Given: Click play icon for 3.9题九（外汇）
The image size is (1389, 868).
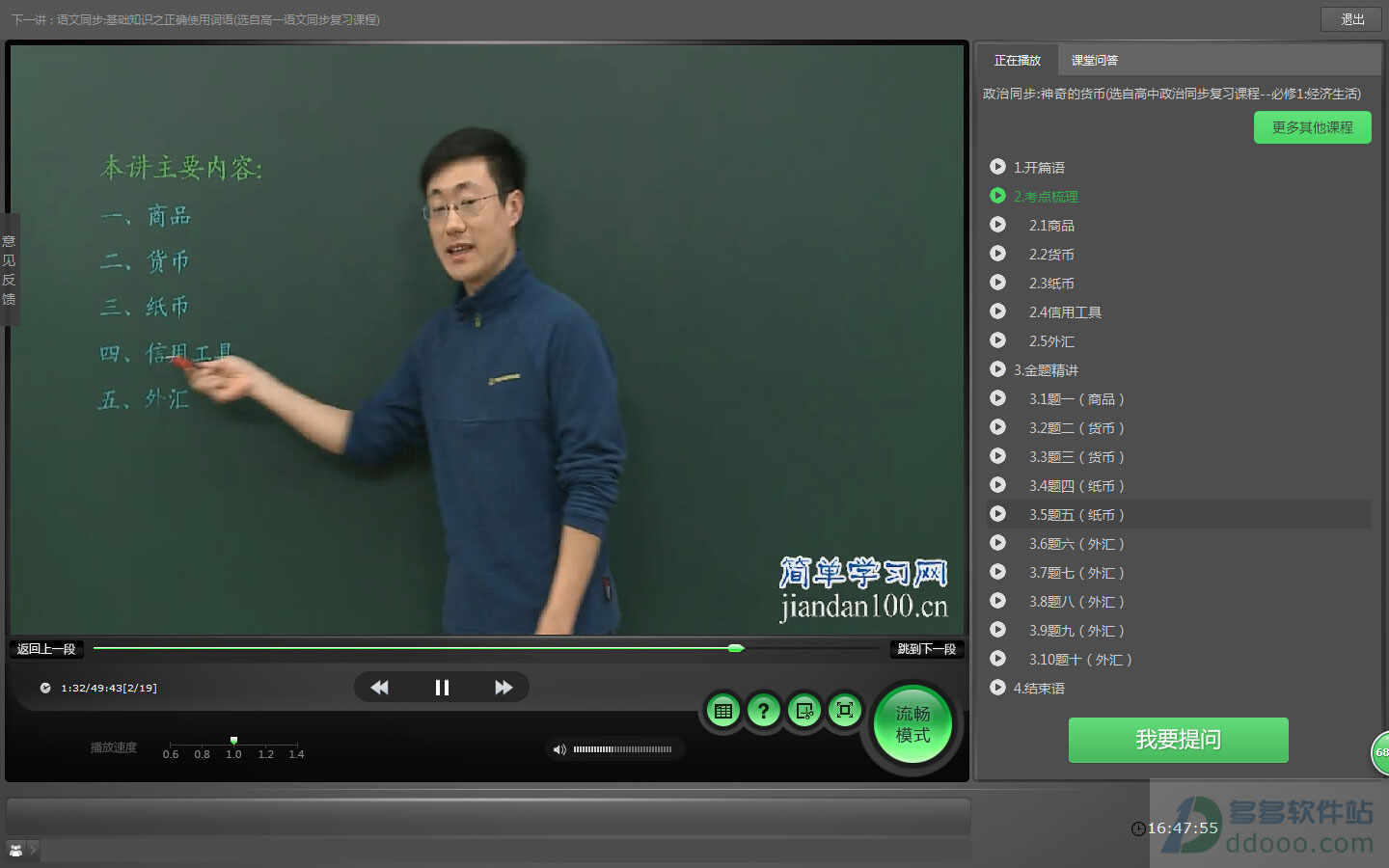Looking at the screenshot, I should pyautogui.click(x=997, y=630).
